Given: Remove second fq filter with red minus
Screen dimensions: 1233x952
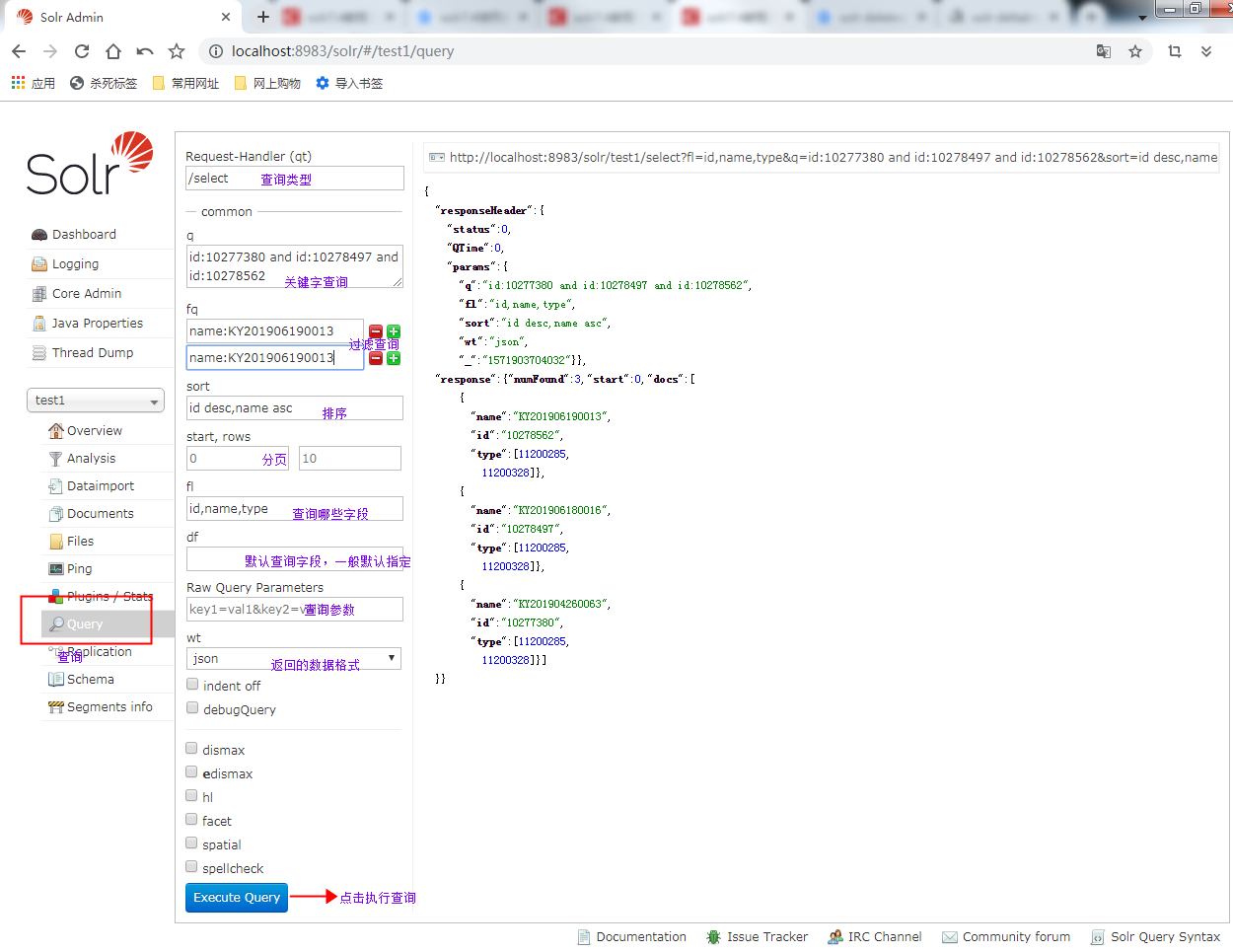Looking at the screenshot, I should 376,358.
